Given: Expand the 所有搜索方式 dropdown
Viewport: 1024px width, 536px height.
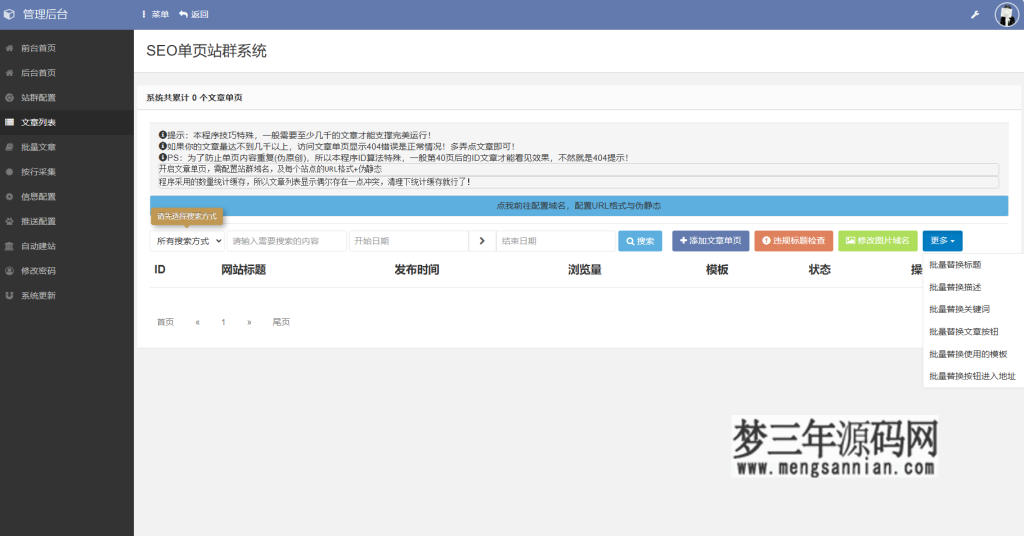Looking at the screenshot, I should pos(187,241).
